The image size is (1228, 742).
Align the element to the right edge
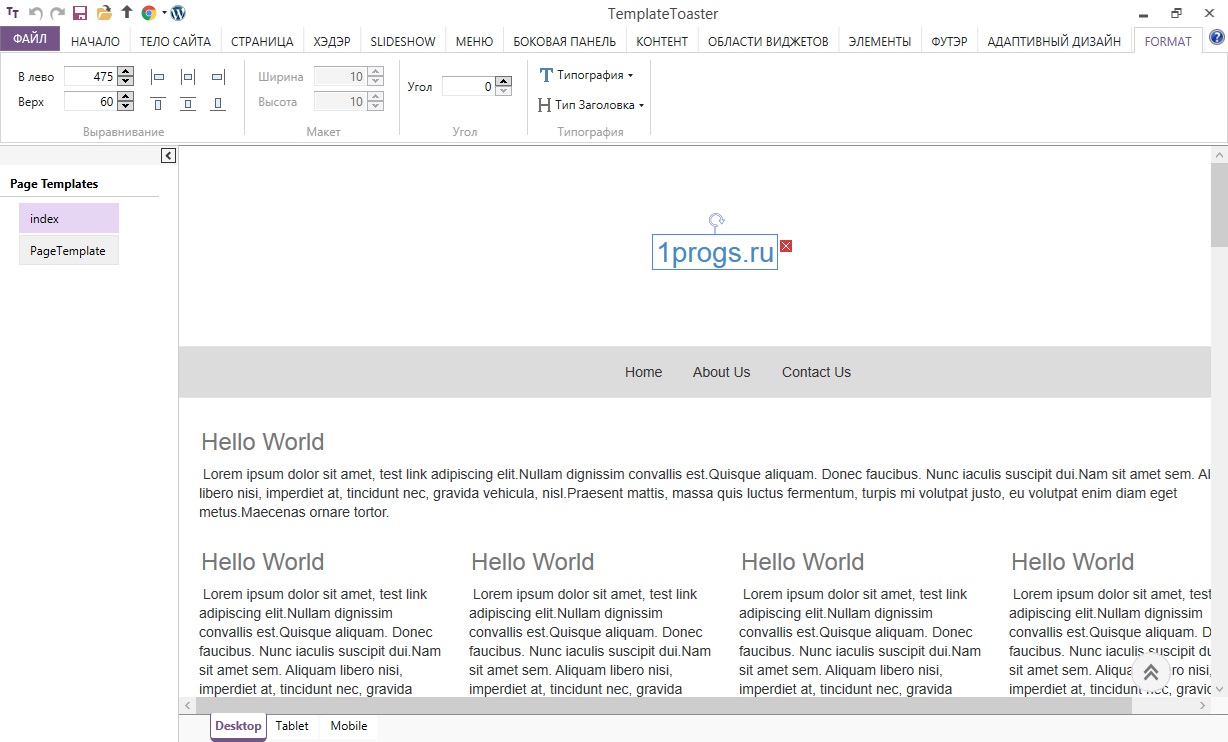[218, 76]
